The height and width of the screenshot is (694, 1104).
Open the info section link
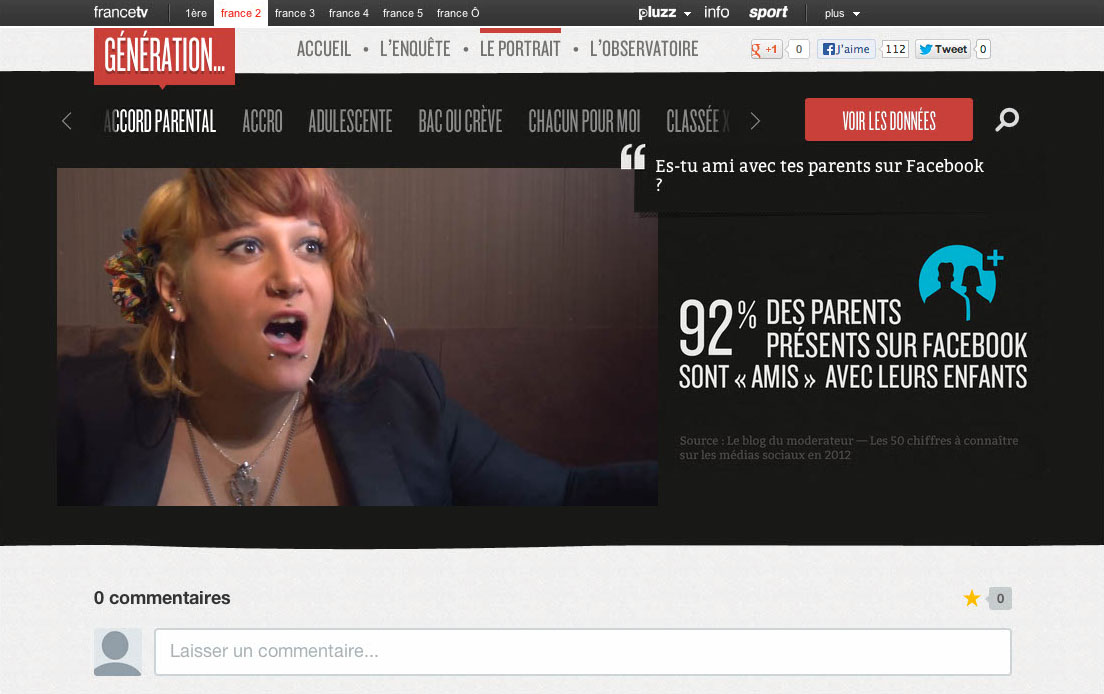click(x=717, y=13)
